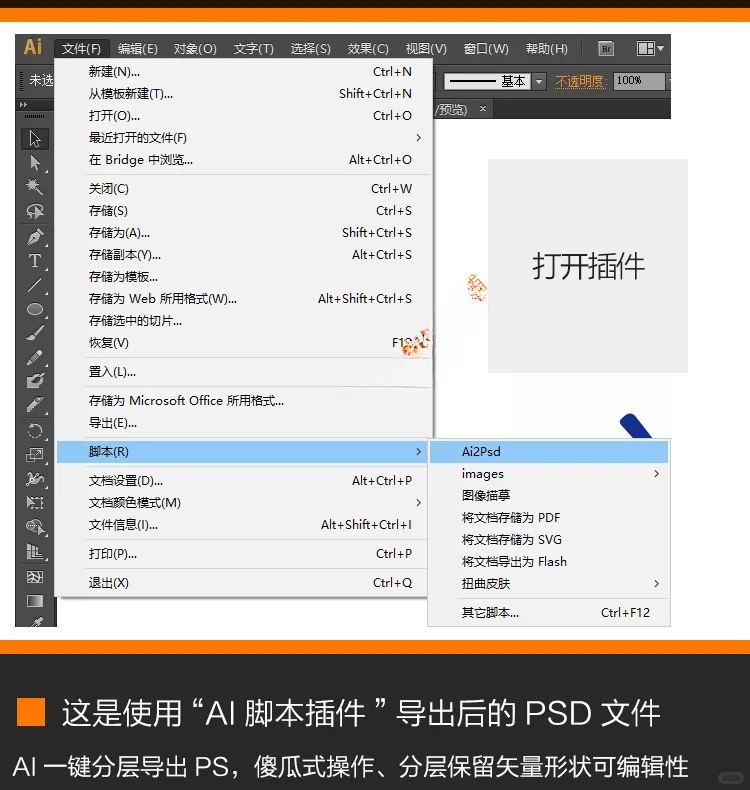Choose 将文档导出为 Flash script
The image size is (750, 790).
549,562
